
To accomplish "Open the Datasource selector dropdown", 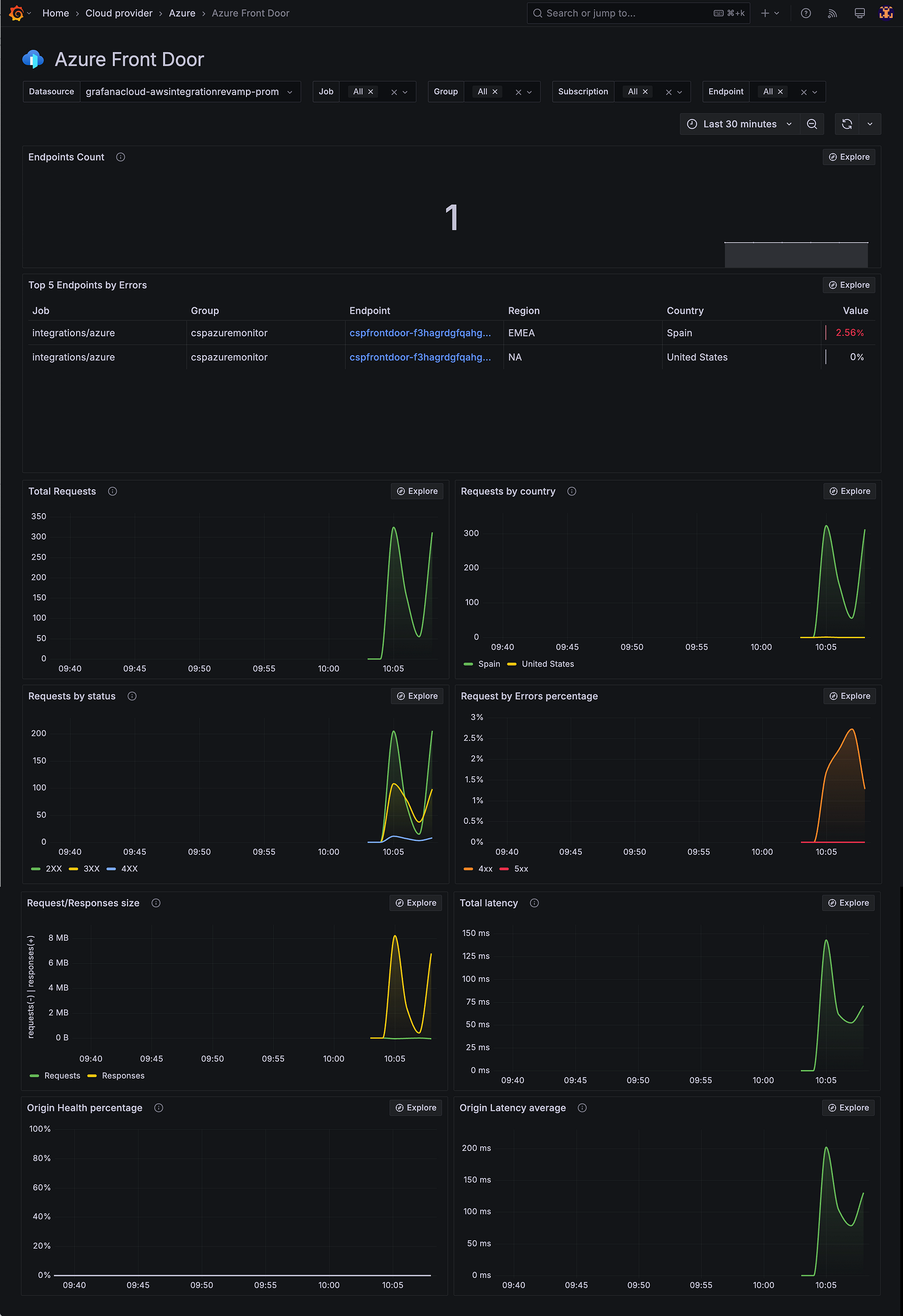I will (x=190, y=91).
